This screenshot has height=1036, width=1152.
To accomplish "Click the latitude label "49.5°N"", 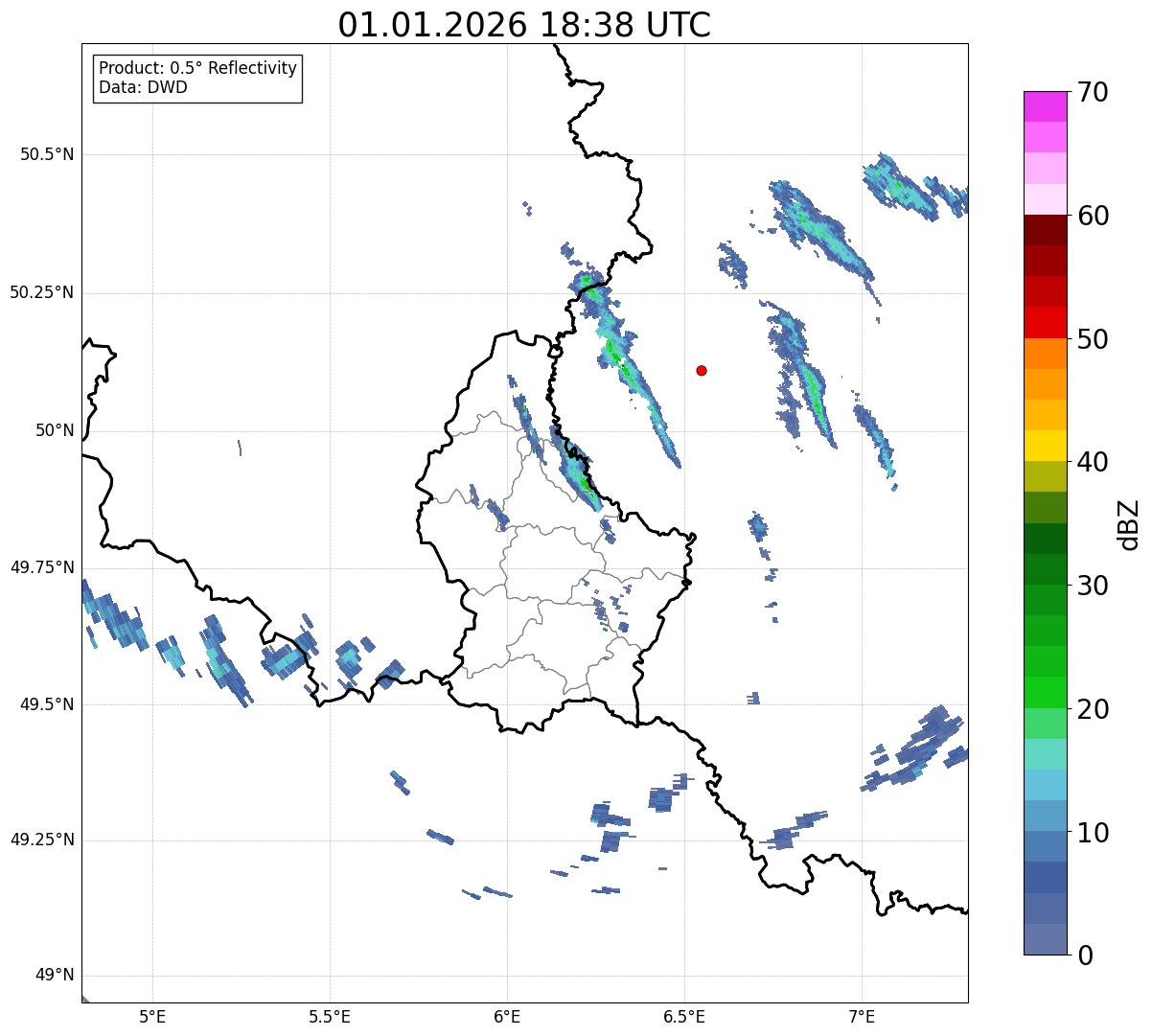I will (47, 704).
